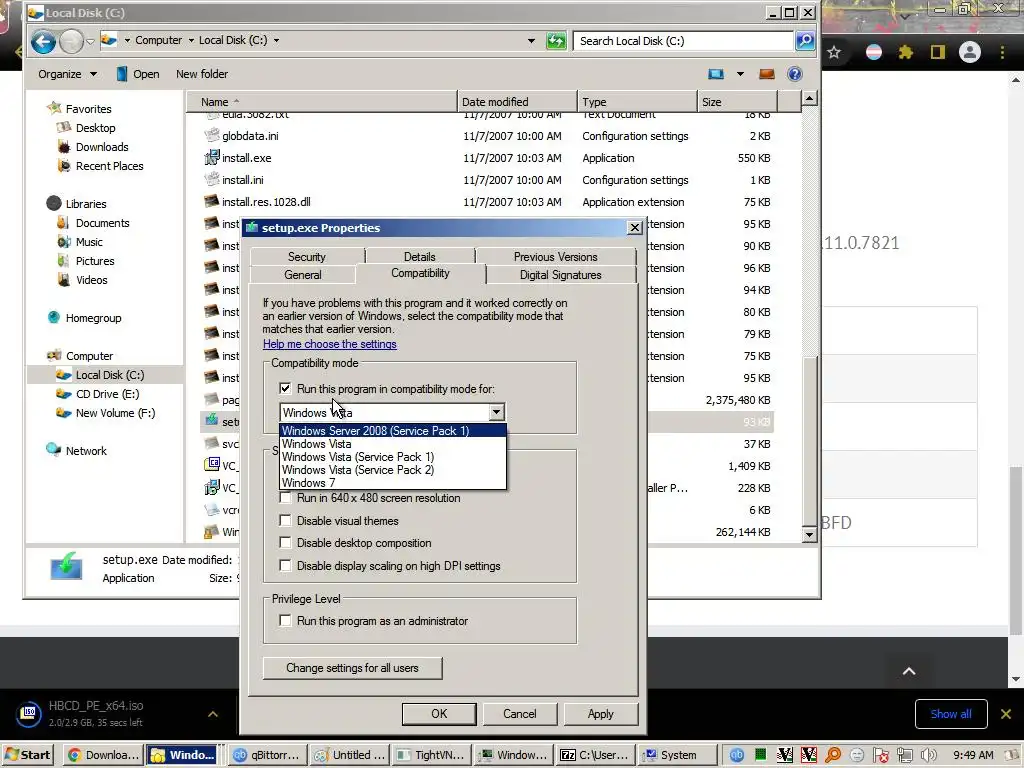Open Downloads in the Favorites list

[x=102, y=147]
